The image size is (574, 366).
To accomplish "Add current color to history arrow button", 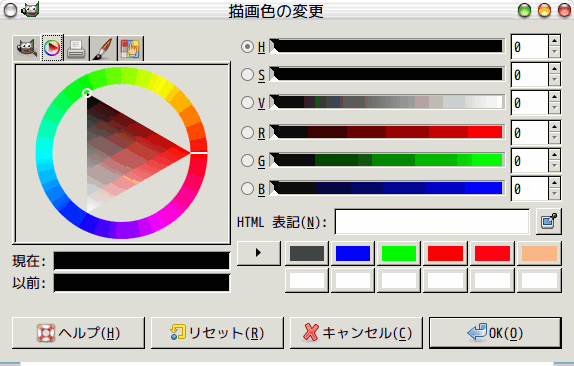I will (259, 253).
